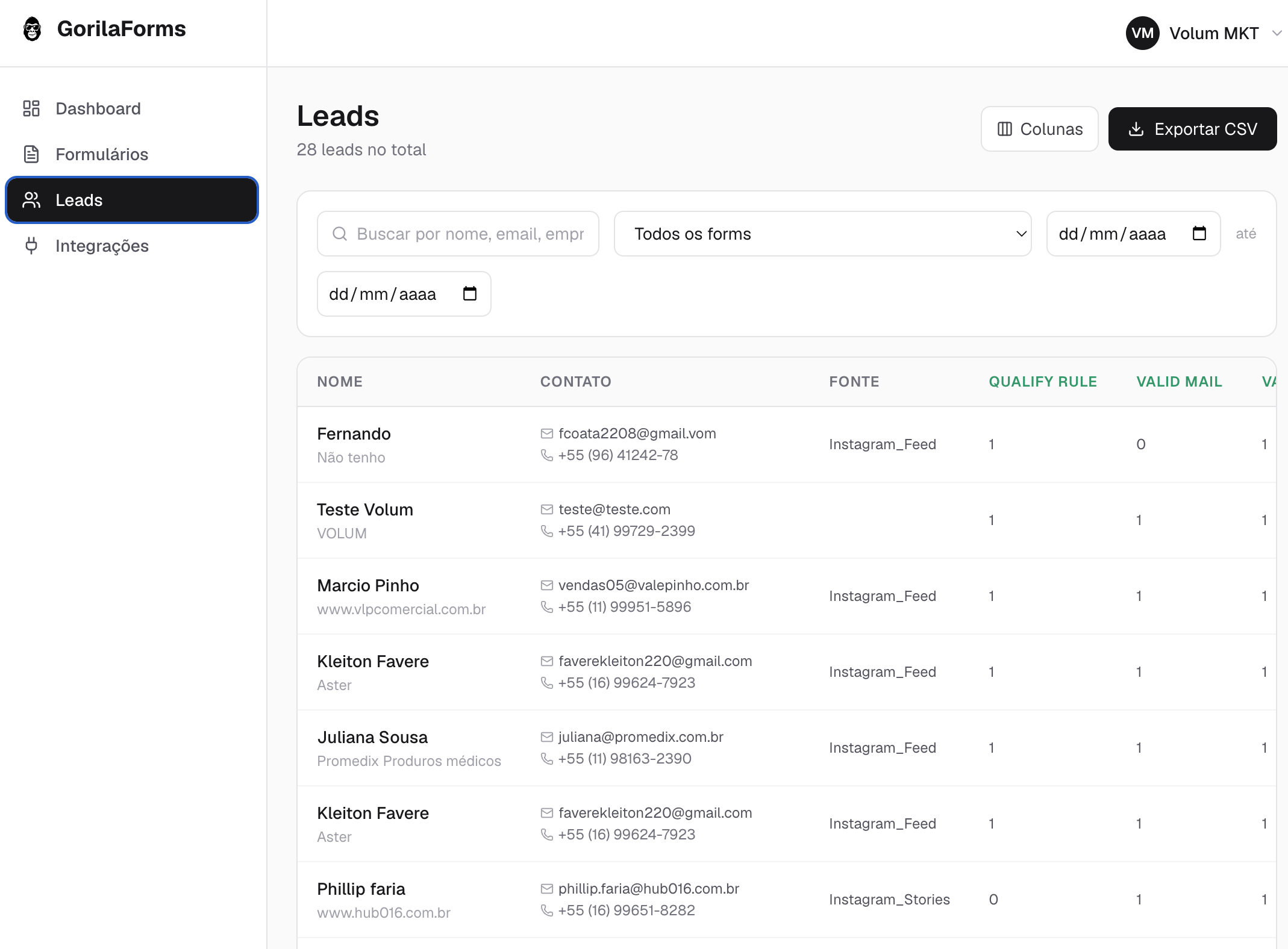Click the mail icon beside phillip.faria@hub016.com.br
Image resolution: width=1288 pixels, height=949 pixels.
(546, 889)
